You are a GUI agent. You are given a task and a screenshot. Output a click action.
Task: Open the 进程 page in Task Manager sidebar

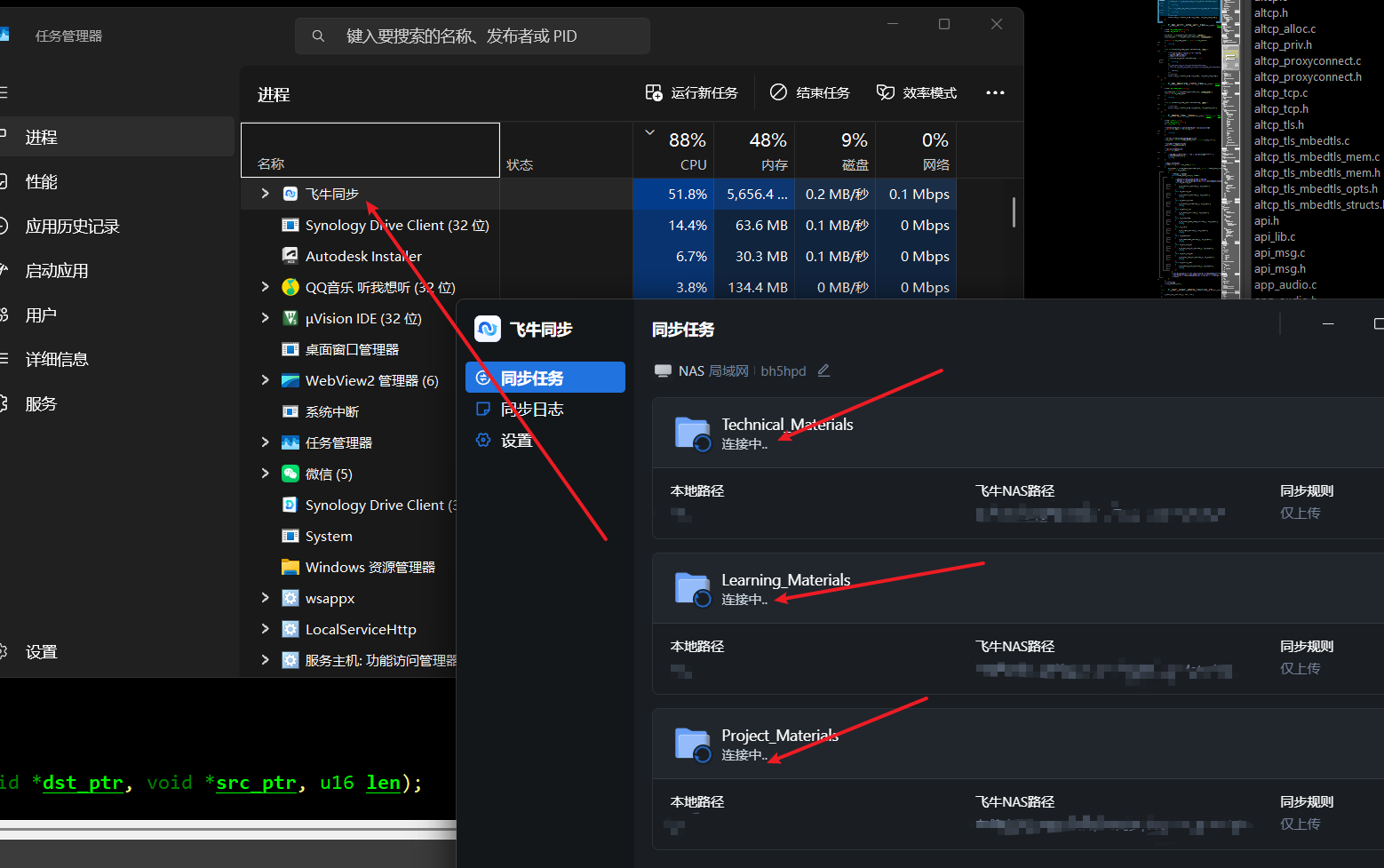point(115,137)
